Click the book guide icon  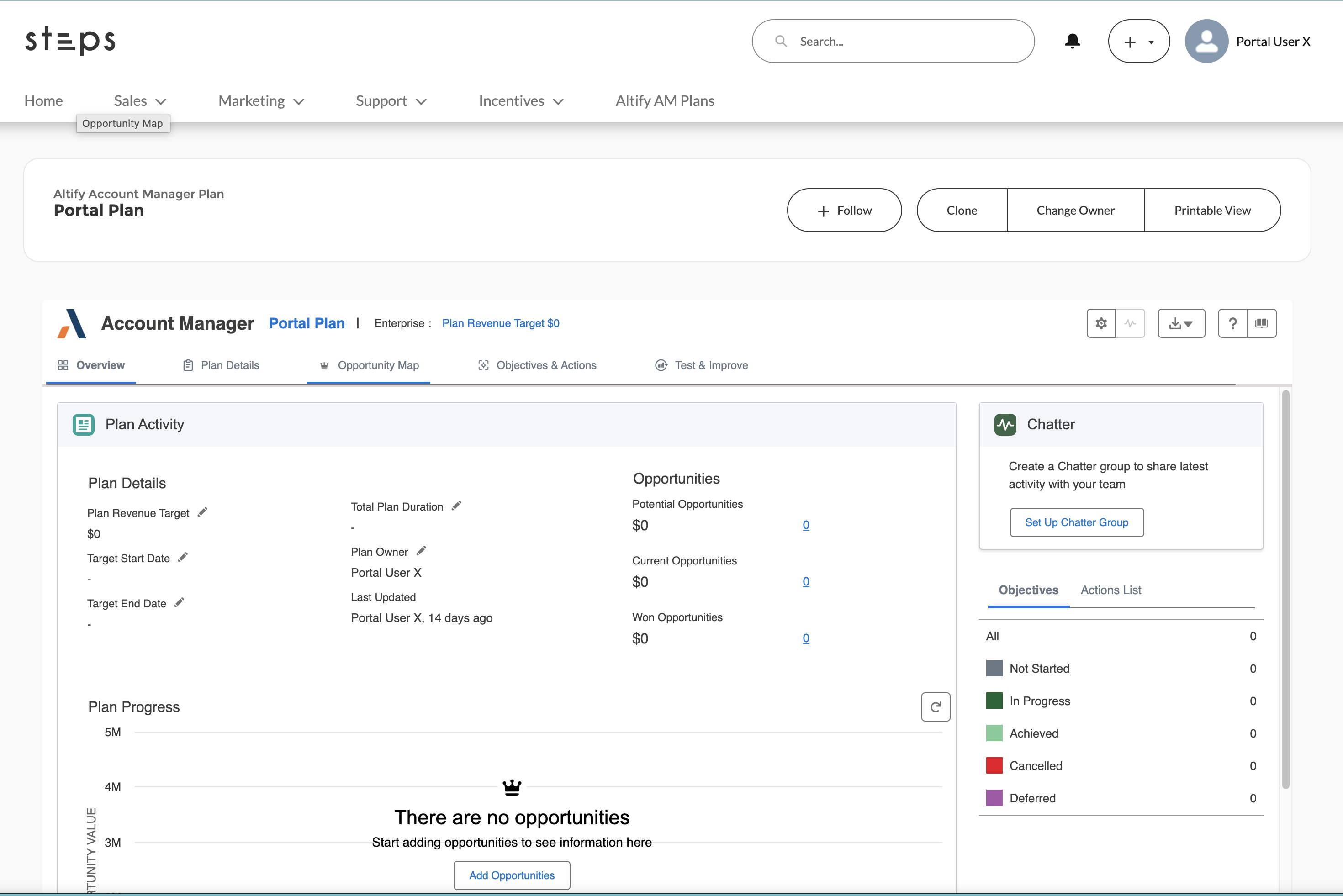coord(1261,323)
